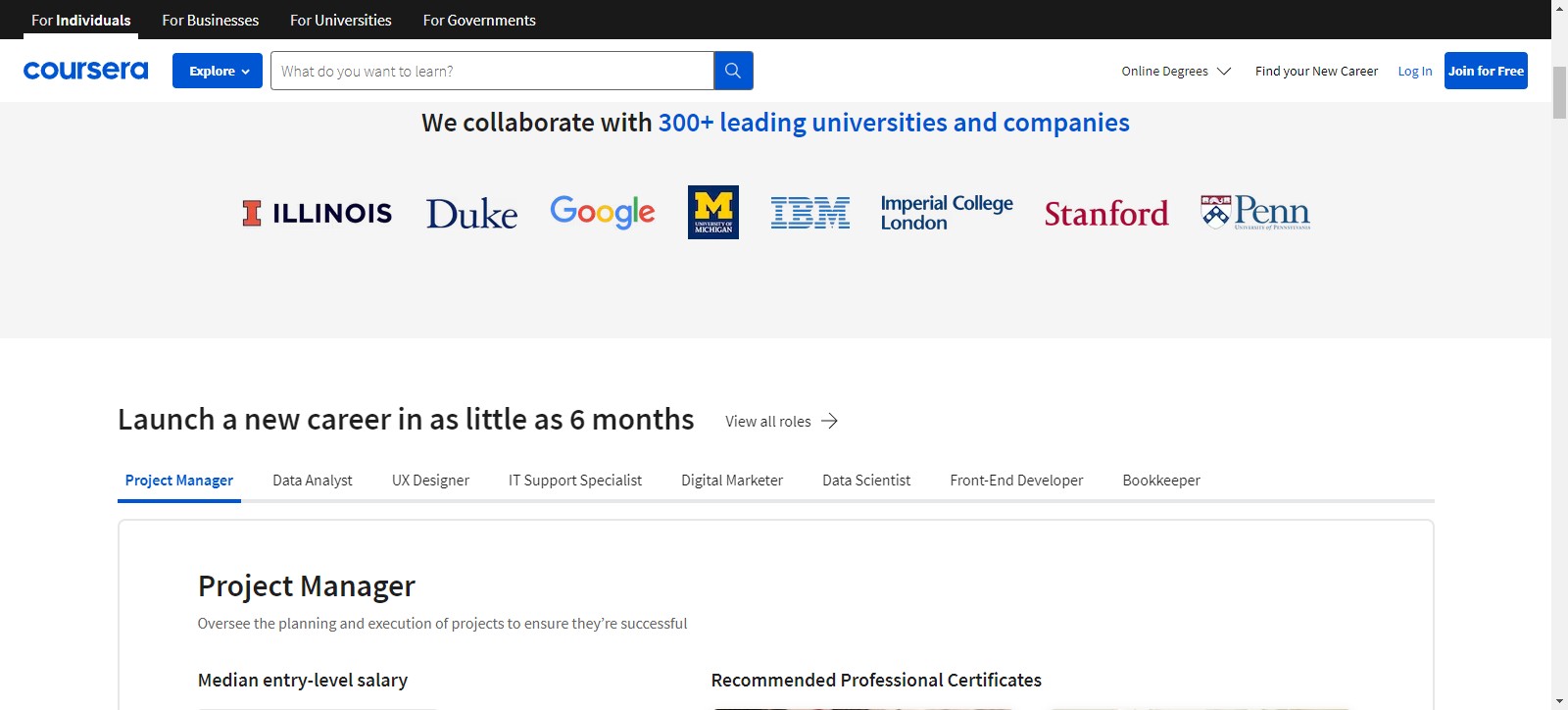Click the magnifying glass search button

point(733,71)
